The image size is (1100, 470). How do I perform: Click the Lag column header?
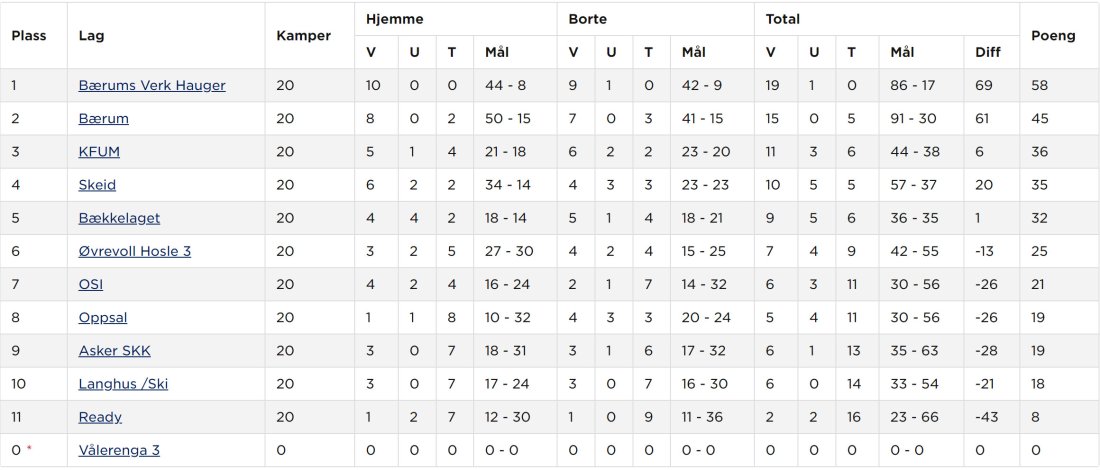[91, 36]
